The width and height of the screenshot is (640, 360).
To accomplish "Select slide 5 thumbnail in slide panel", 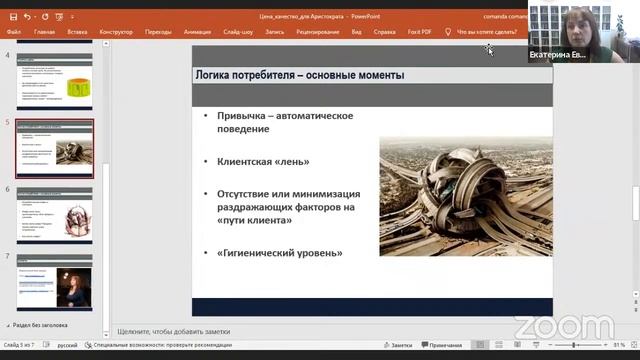I will 54,149.
